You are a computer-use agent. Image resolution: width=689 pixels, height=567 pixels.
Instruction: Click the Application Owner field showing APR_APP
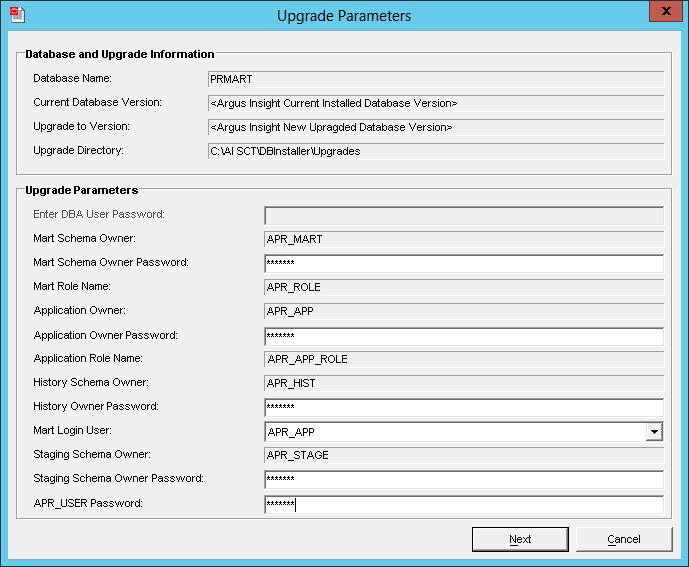click(464, 311)
